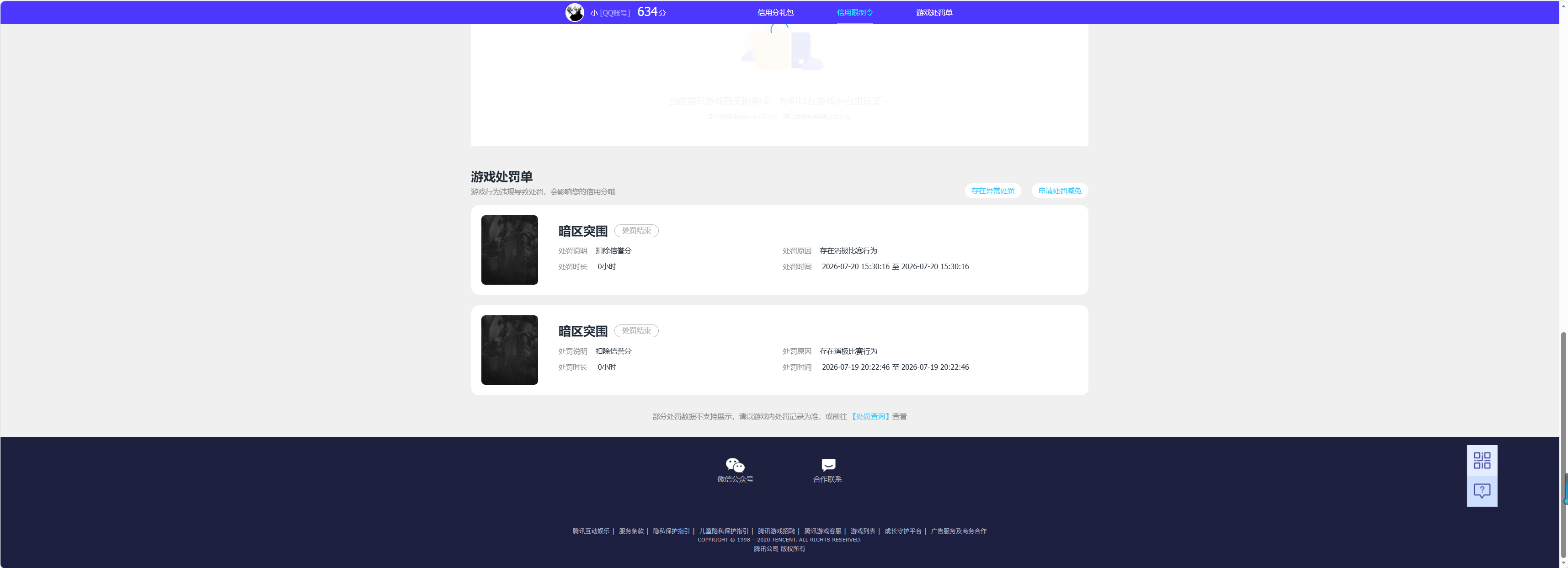
Task: Click the 【处罚查询】 link
Action: 870,417
